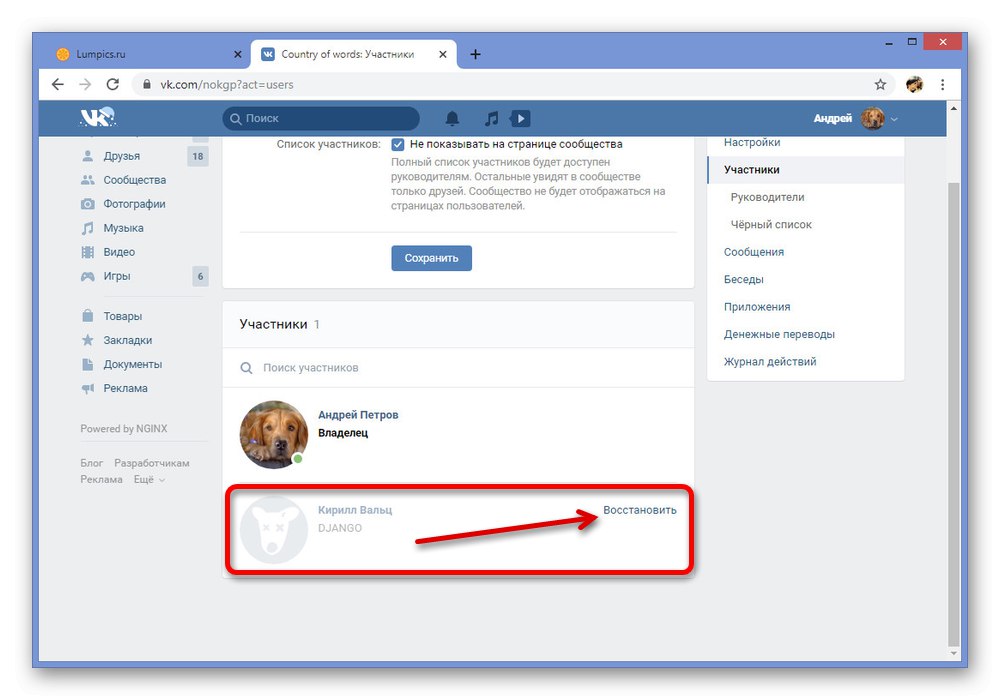
Task: Click the video play icon in header
Action: pyautogui.click(x=520, y=119)
